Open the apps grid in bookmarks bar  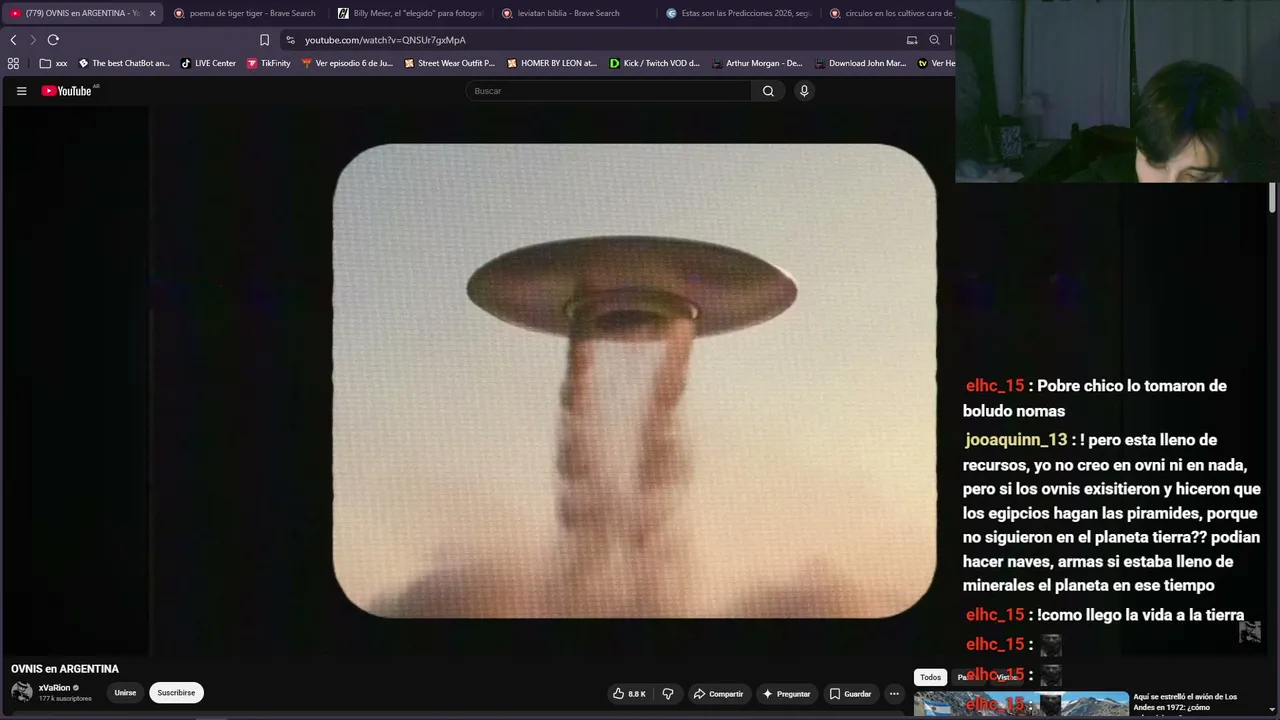click(13, 63)
